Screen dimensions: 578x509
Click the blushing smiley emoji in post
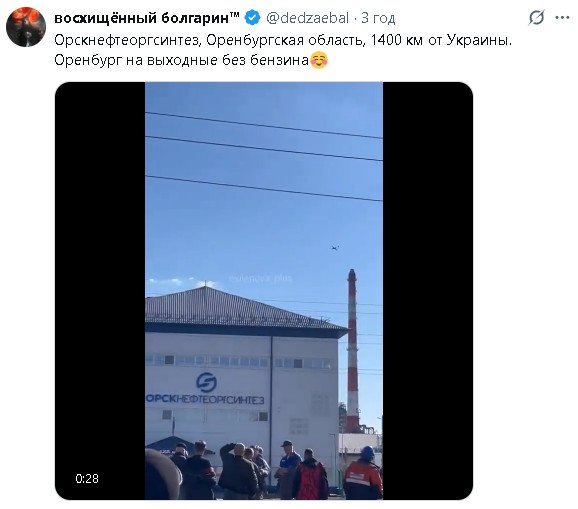point(319,60)
